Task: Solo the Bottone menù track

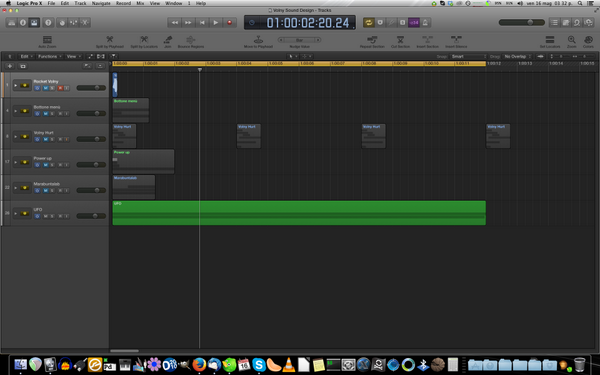Action: pyautogui.click(x=52, y=114)
